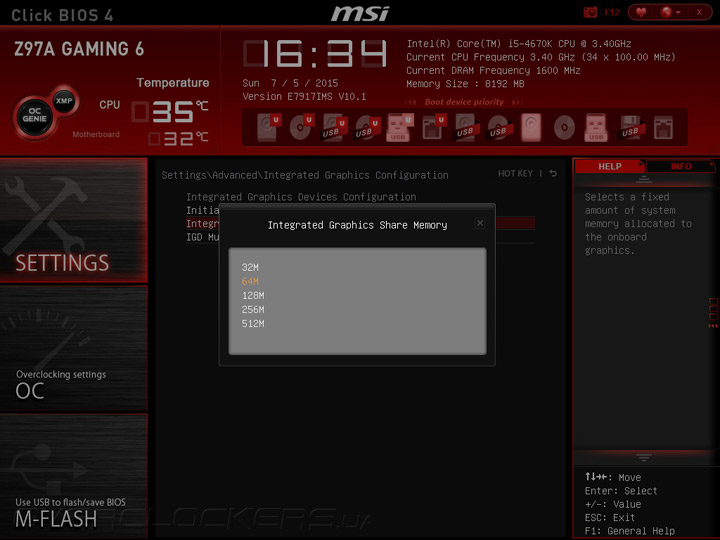Click right arrows beside Boot device priority

[517, 102]
